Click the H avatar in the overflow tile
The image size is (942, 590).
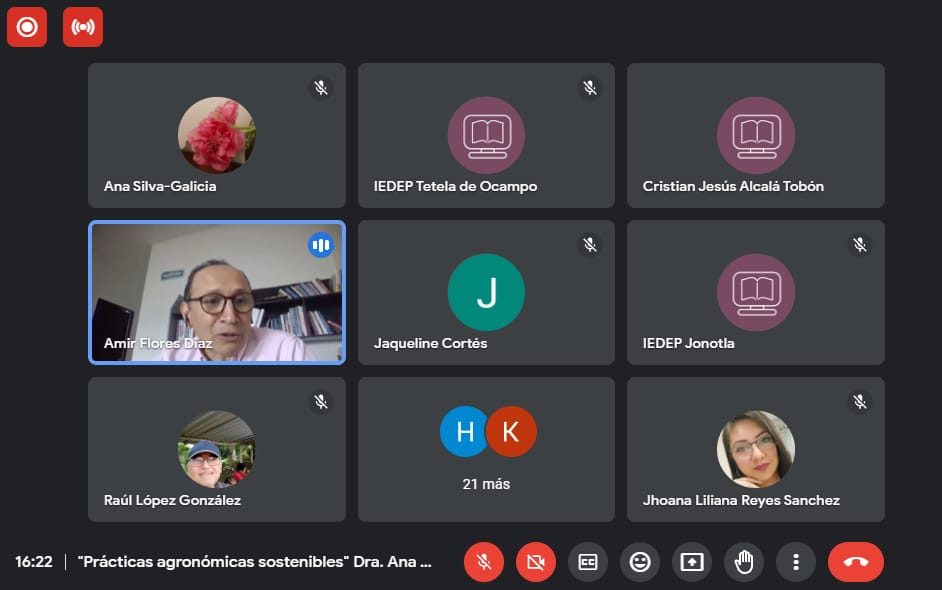coord(464,431)
